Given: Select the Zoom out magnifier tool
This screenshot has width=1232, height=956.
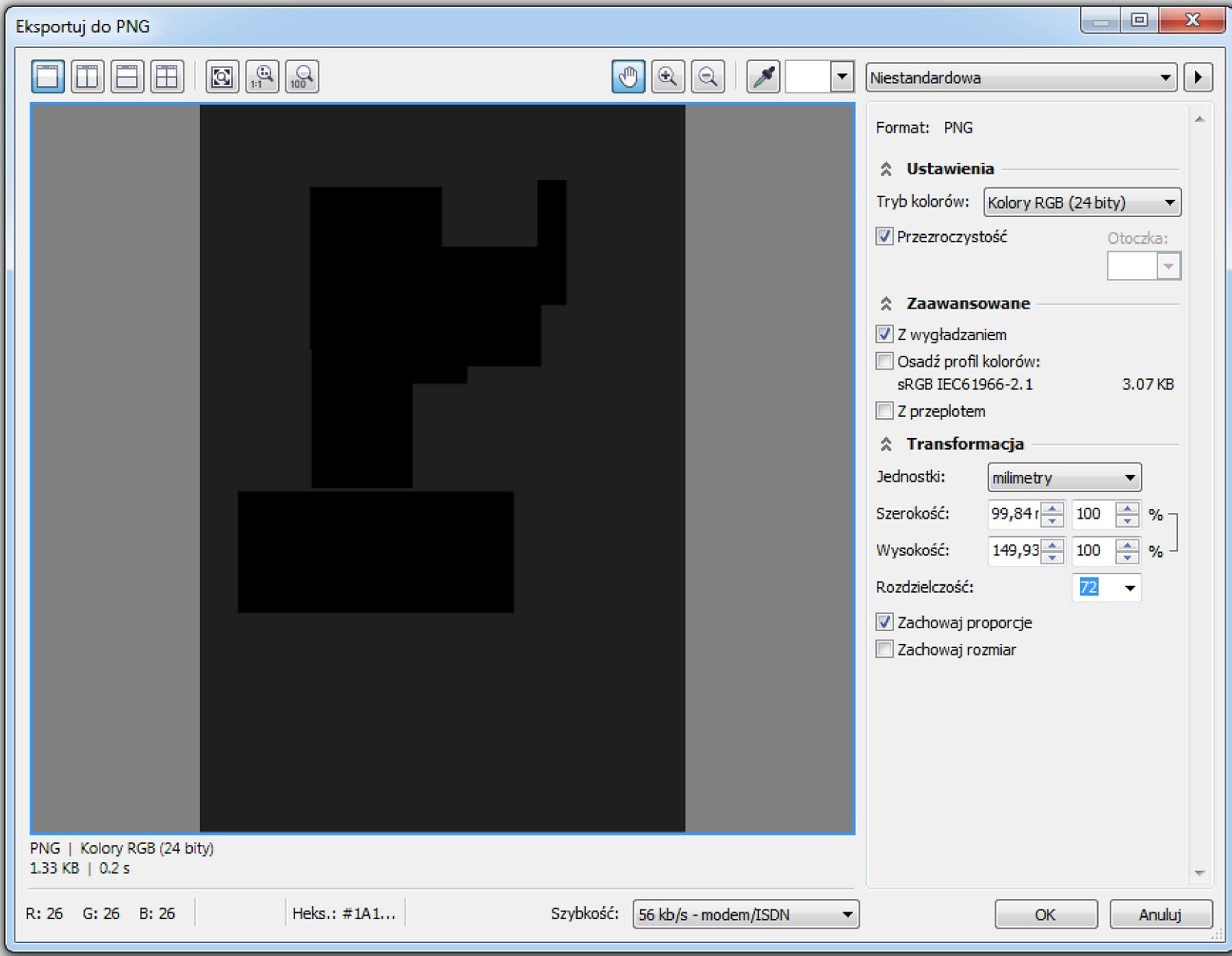Looking at the screenshot, I should pyautogui.click(x=707, y=77).
